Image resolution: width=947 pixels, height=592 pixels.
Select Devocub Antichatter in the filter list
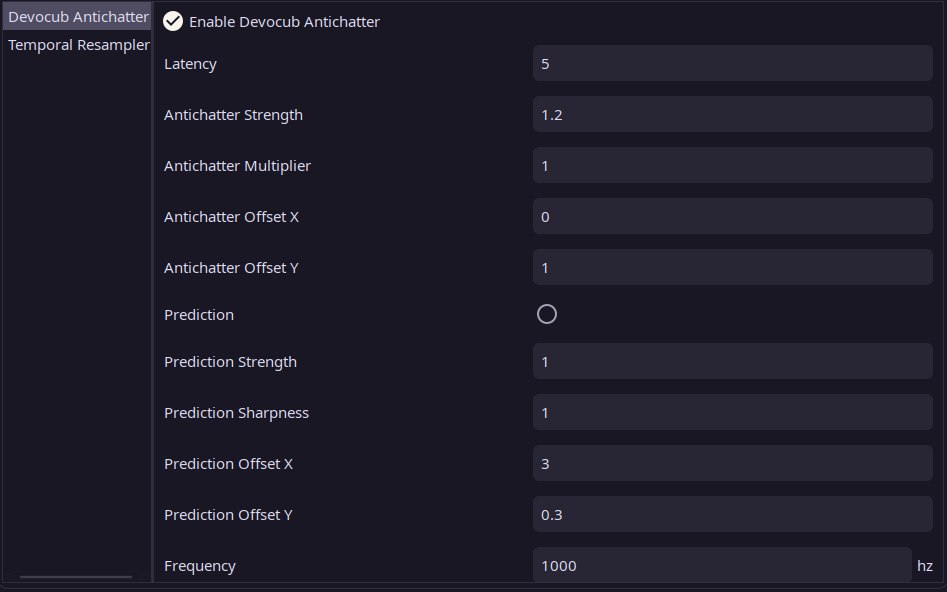point(78,17)
